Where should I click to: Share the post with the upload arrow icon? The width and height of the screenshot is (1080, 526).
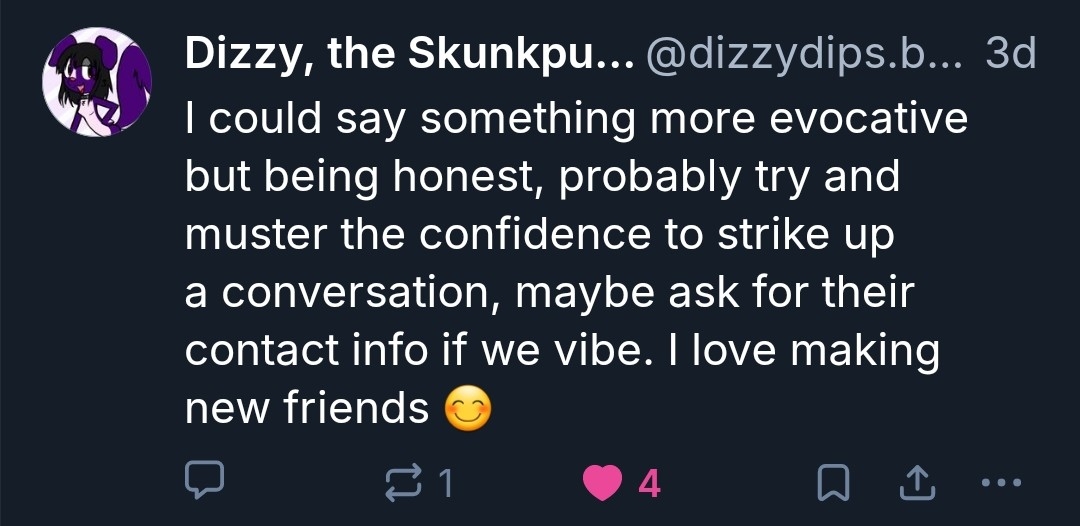tap(912, 484)
